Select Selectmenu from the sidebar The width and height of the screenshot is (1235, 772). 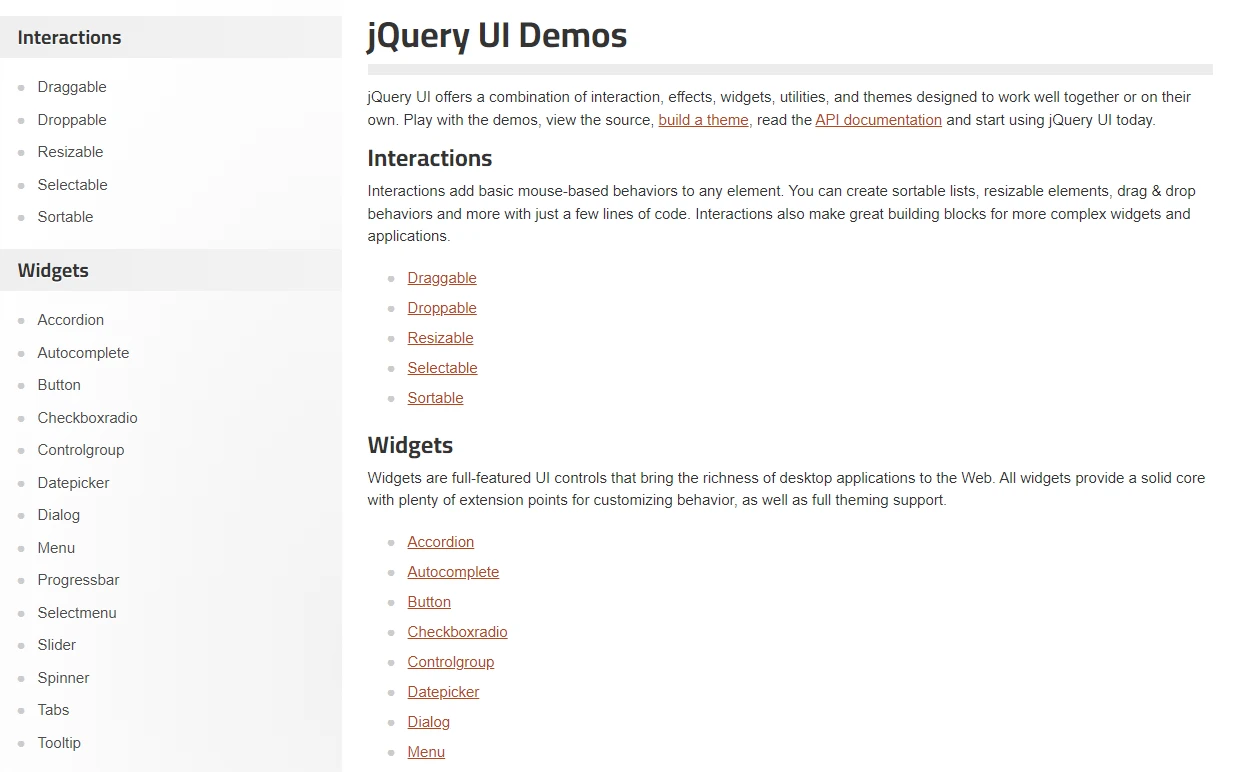tap(77, 612)
